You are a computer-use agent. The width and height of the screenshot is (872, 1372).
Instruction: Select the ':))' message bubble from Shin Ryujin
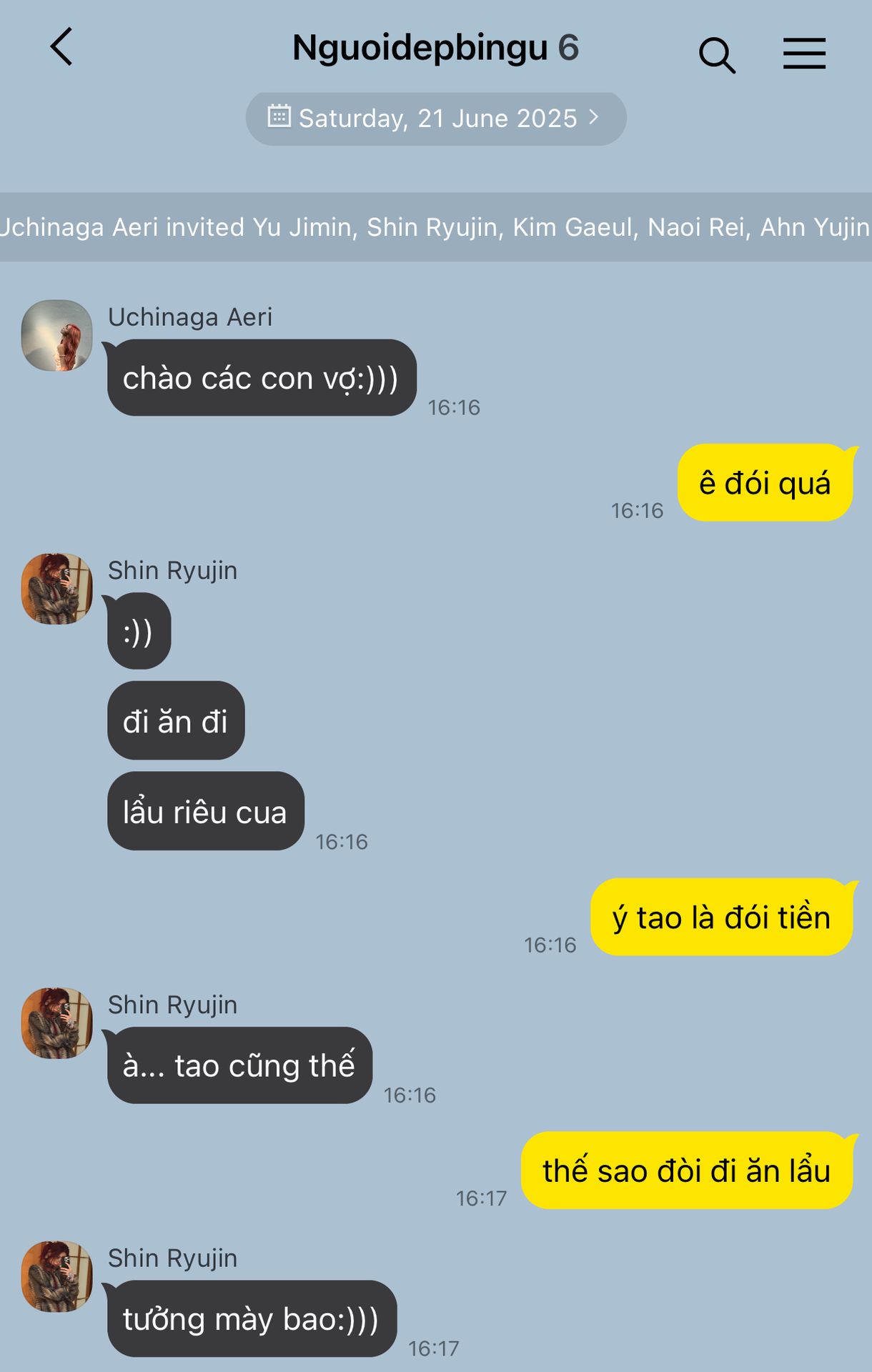pyautogui.click(x=139, y=631)
